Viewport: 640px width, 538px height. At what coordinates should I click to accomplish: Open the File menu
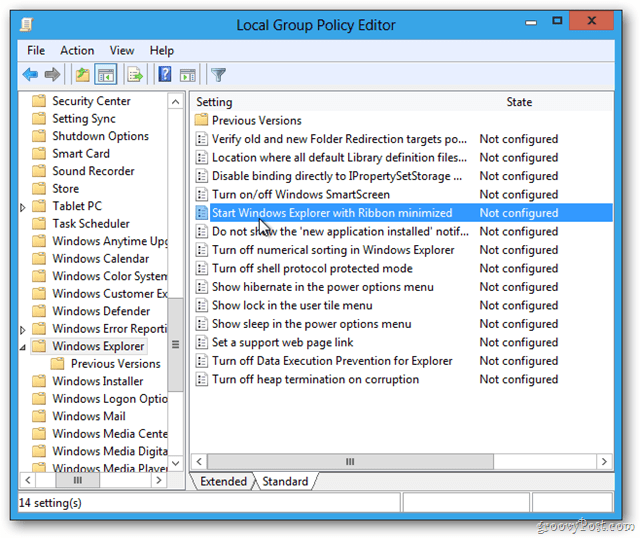(x=36, y=51)
